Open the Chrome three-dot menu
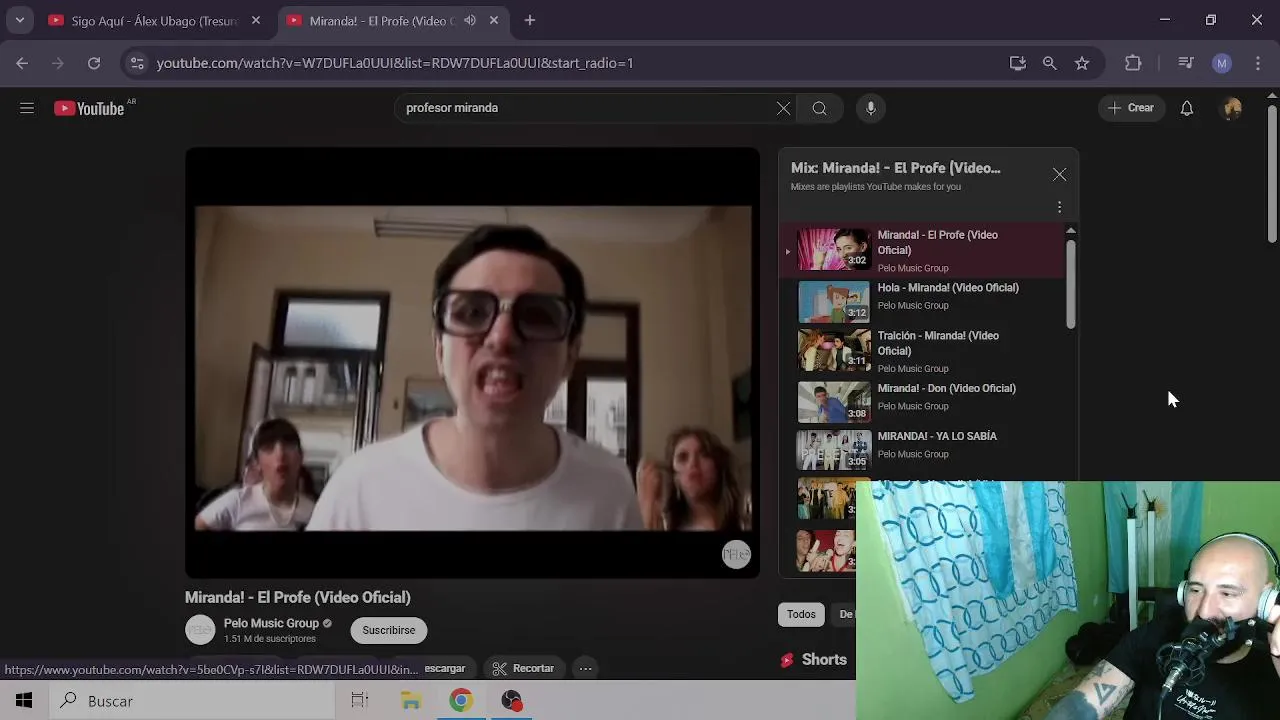Image resolution: width=1280 pixels, height=720 pixels. pos(1258,63)
